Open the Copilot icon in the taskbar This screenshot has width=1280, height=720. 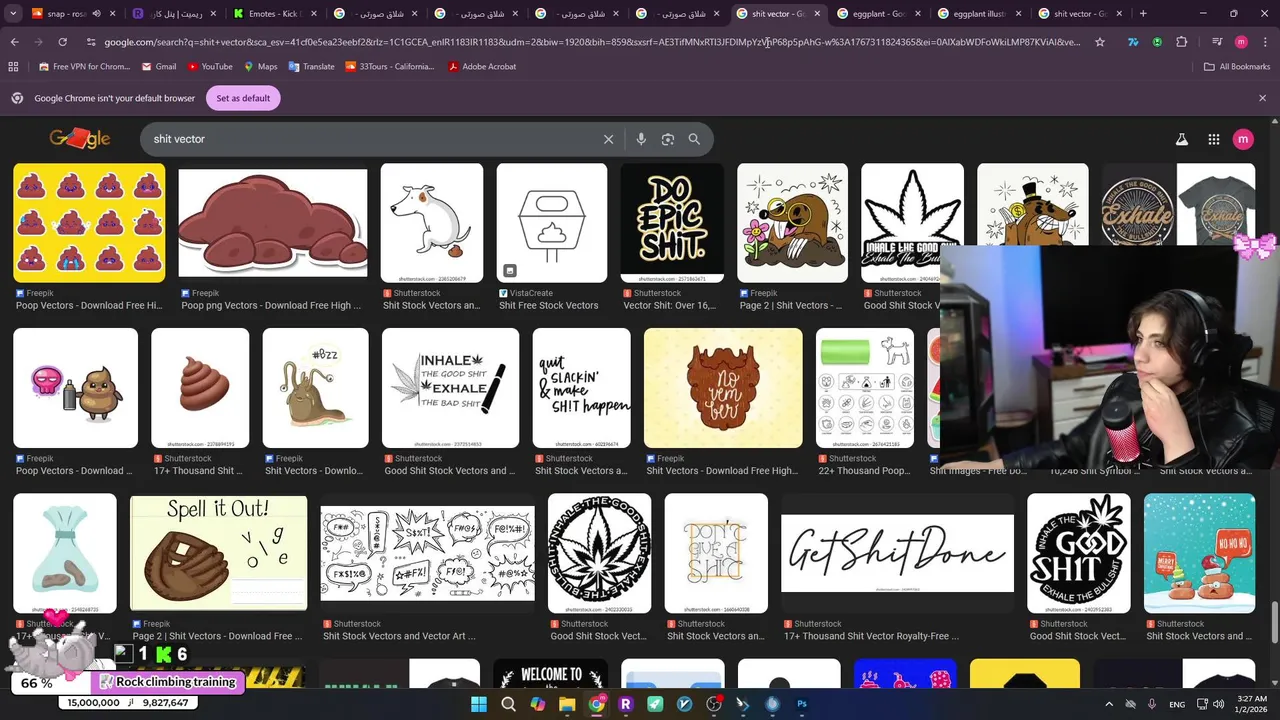tap(537, 704)
